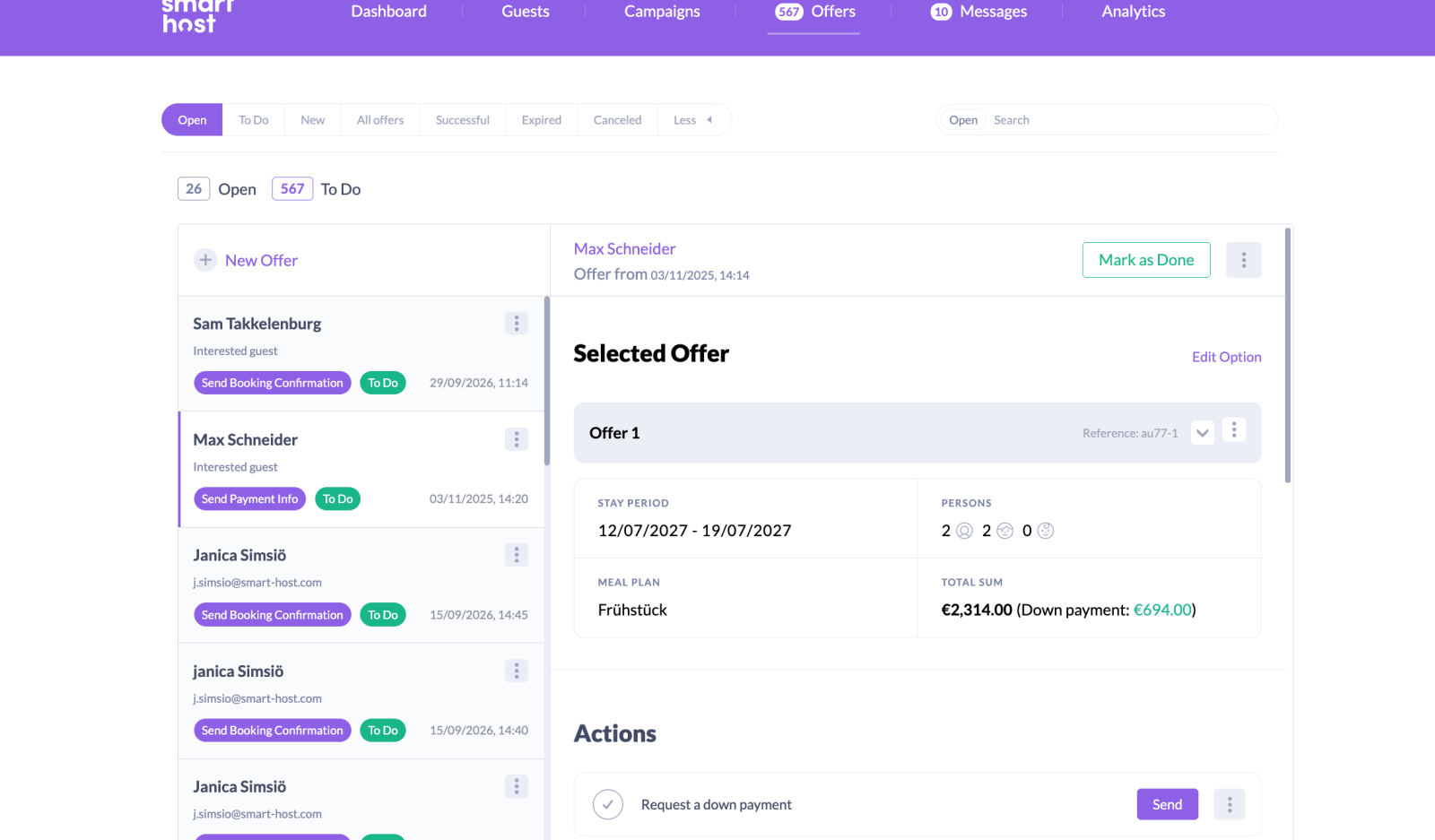The image size is (1435, 840).
Task: Open the Analytics navigation tab
Action: 1134,12
